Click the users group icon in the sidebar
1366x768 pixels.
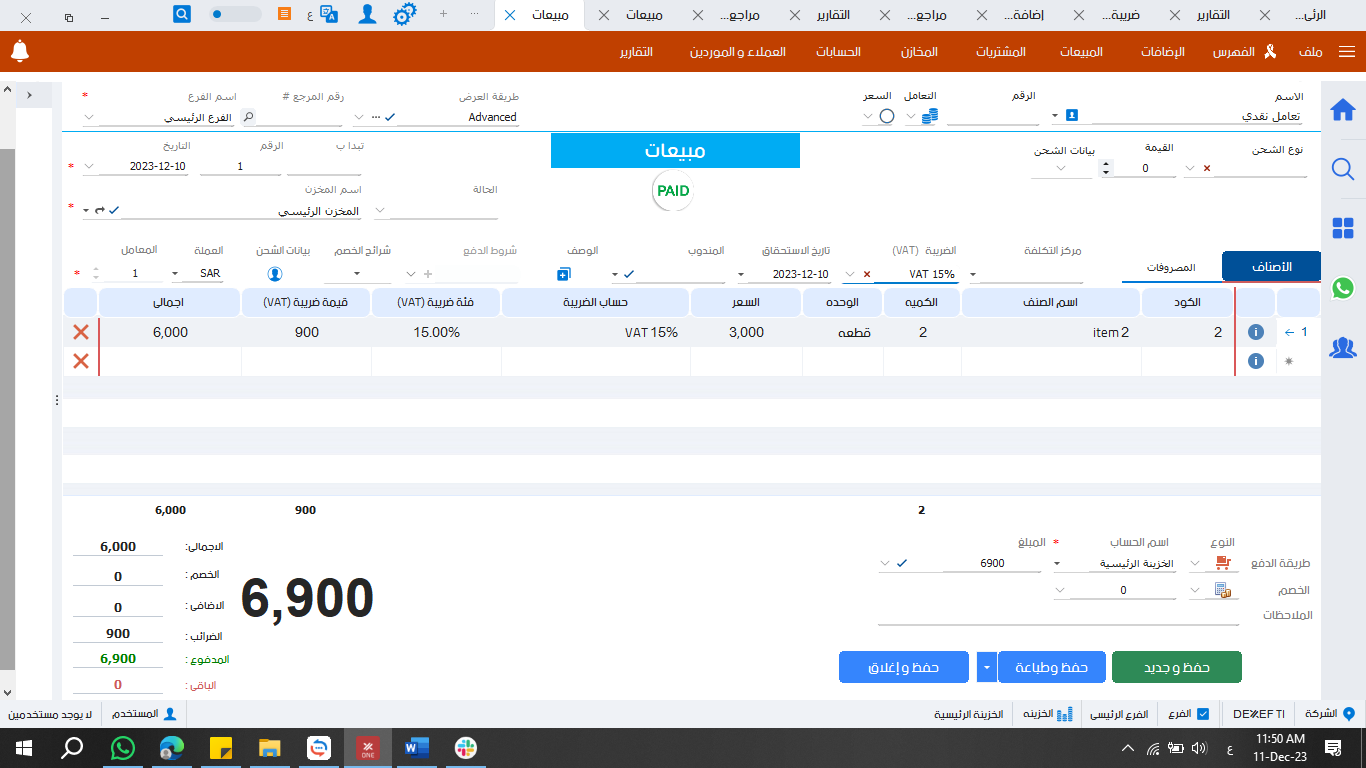(1342, 348)
